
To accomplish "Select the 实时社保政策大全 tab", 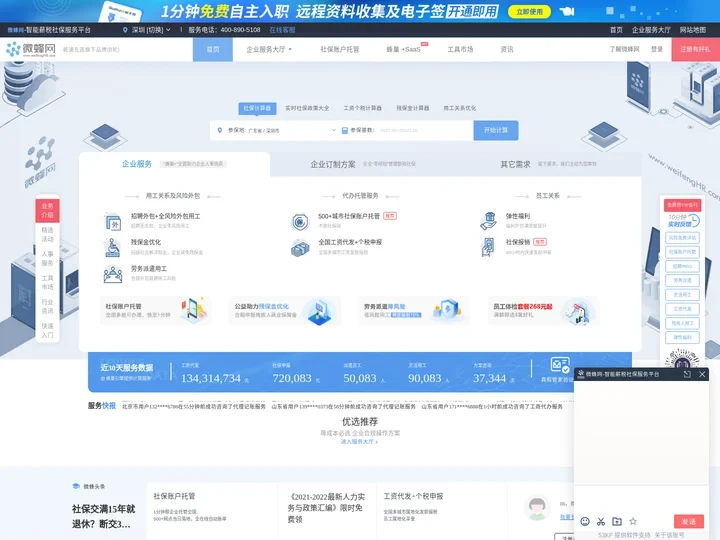I will 307,108.
